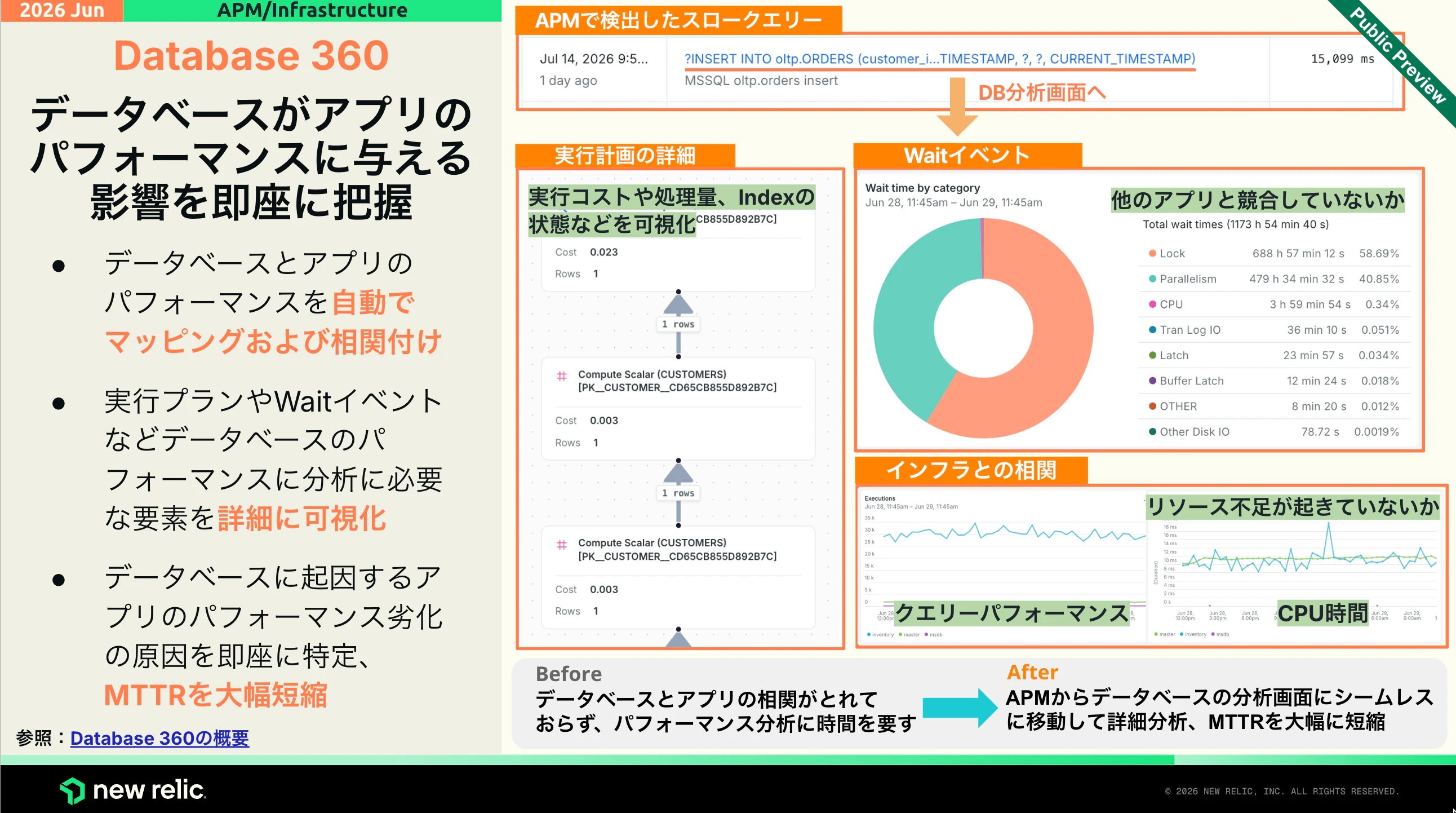Viewport: 1456px width, 813px height.
Task: Open the Database 360の概要 reference link
Action: (x=159, y=738)
